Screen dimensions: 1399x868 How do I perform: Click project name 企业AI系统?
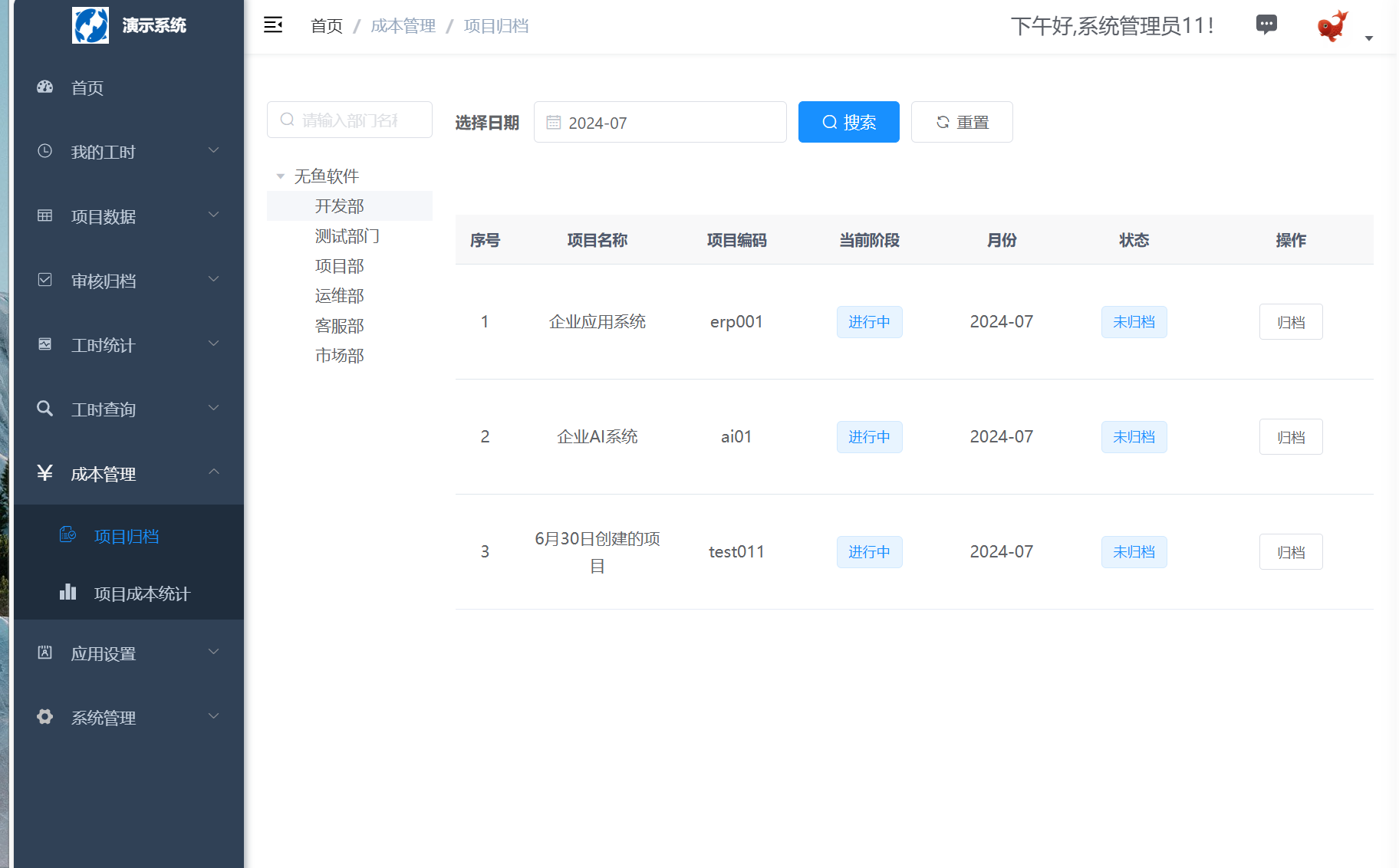(597, 437)
